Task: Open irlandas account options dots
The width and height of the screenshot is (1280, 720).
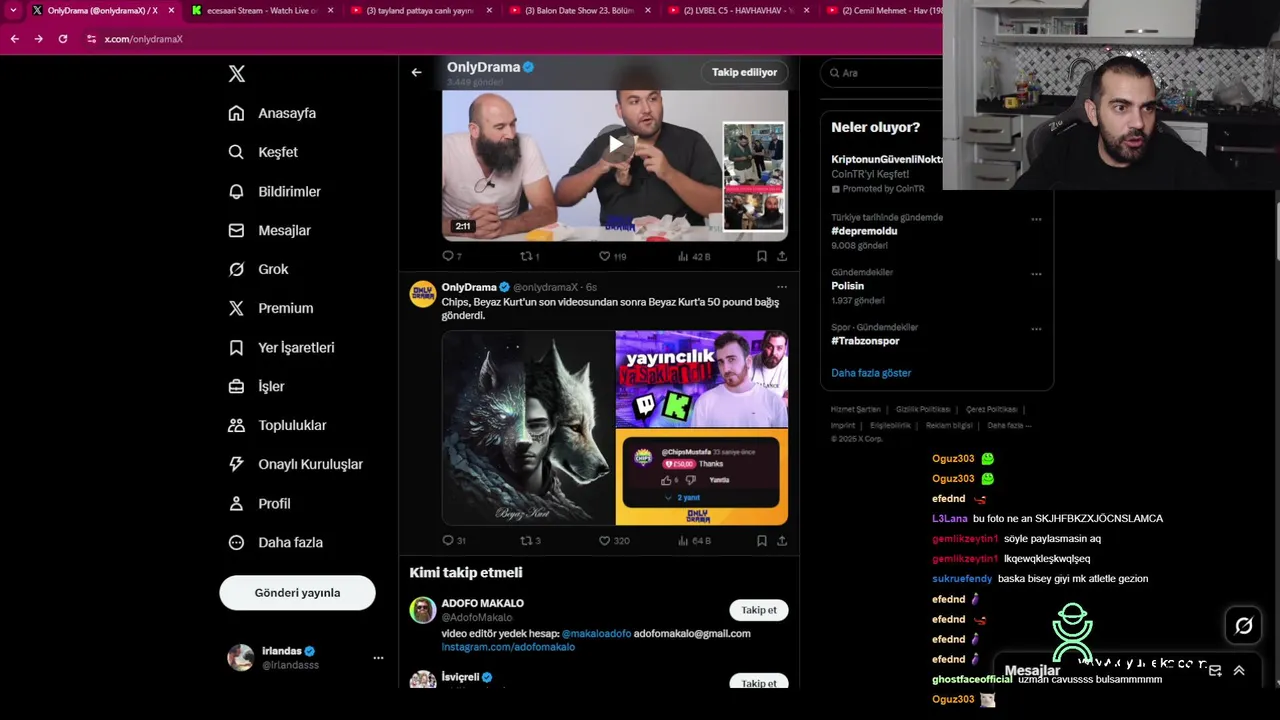Action: click(378, 658)
